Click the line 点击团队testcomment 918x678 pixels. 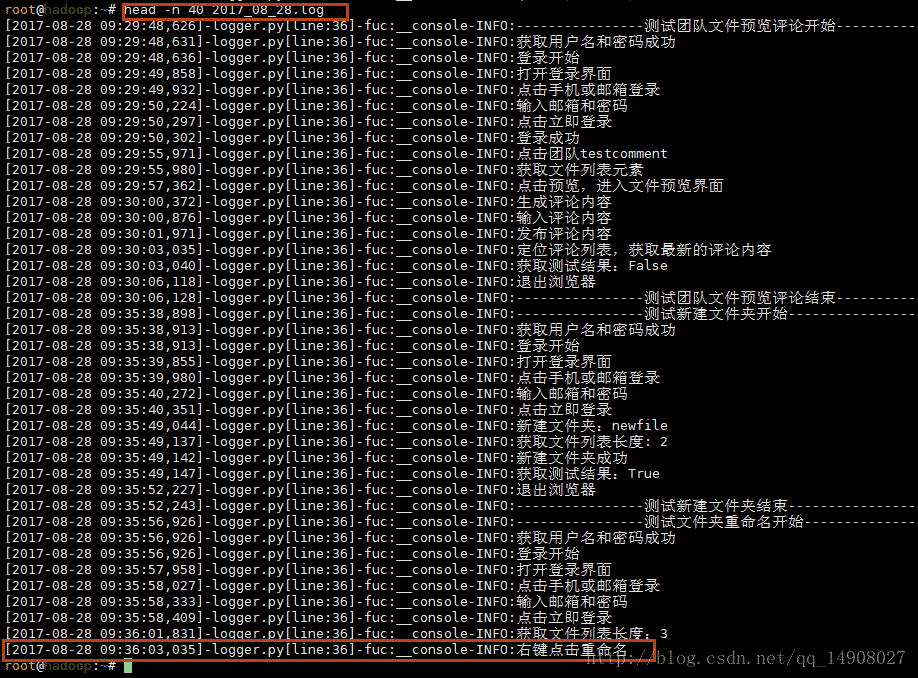[337, 154]
